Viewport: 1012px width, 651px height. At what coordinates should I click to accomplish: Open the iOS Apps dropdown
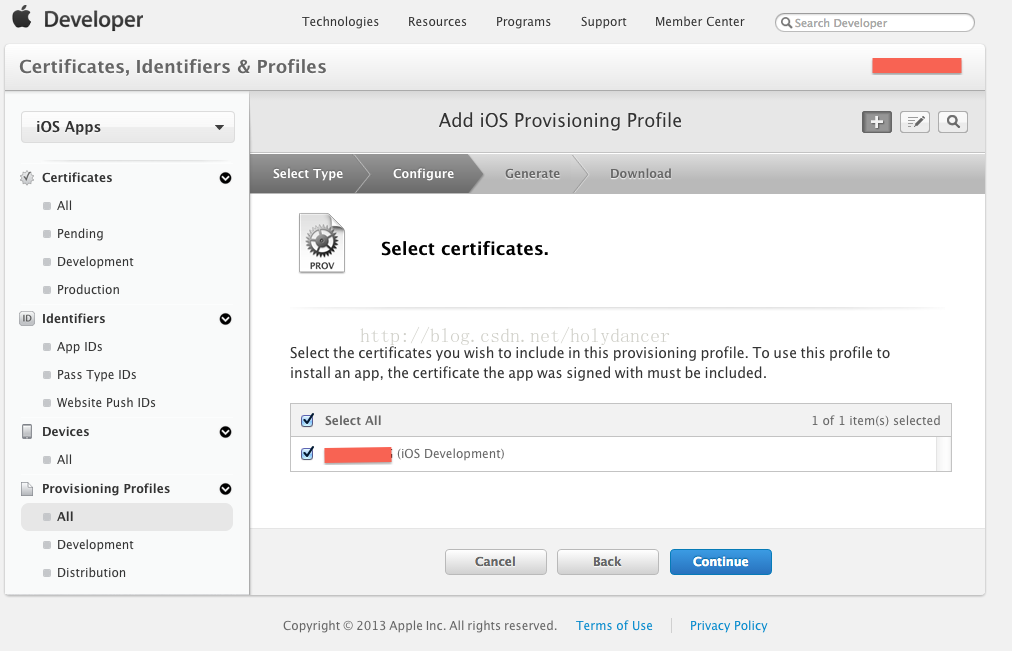[128, 127]
